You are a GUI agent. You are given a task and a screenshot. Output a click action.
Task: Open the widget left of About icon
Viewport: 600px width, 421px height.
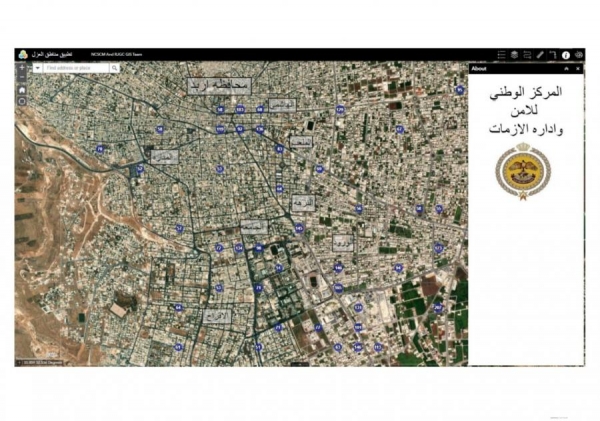553,54
